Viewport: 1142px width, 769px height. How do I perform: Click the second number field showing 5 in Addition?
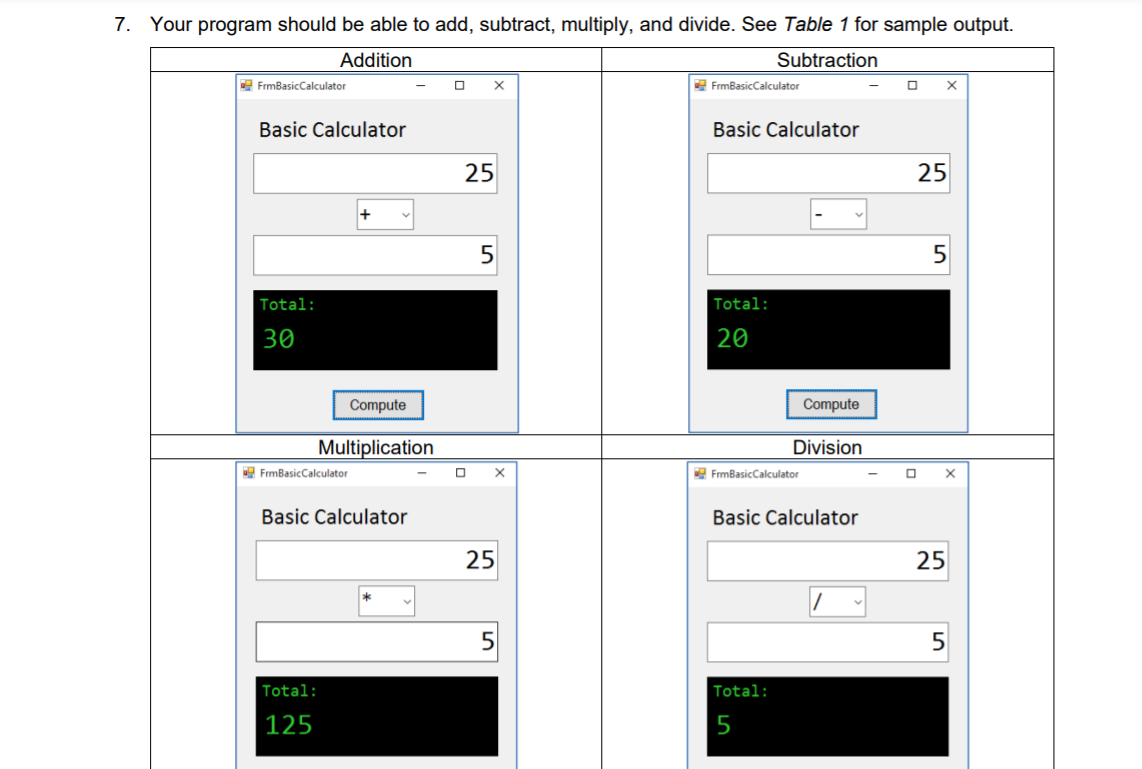375,255
